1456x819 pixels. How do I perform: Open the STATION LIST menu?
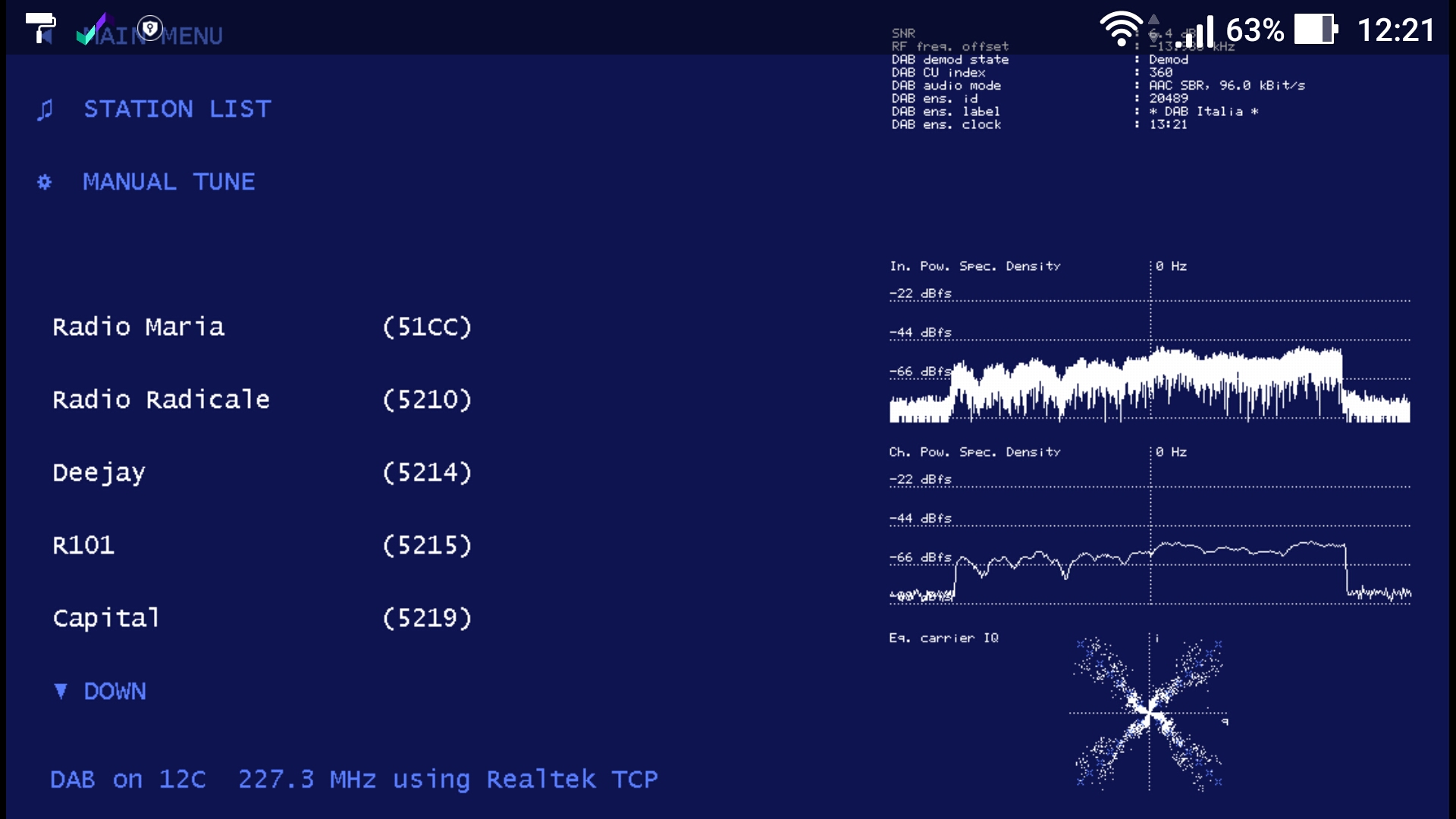[178, 108]
